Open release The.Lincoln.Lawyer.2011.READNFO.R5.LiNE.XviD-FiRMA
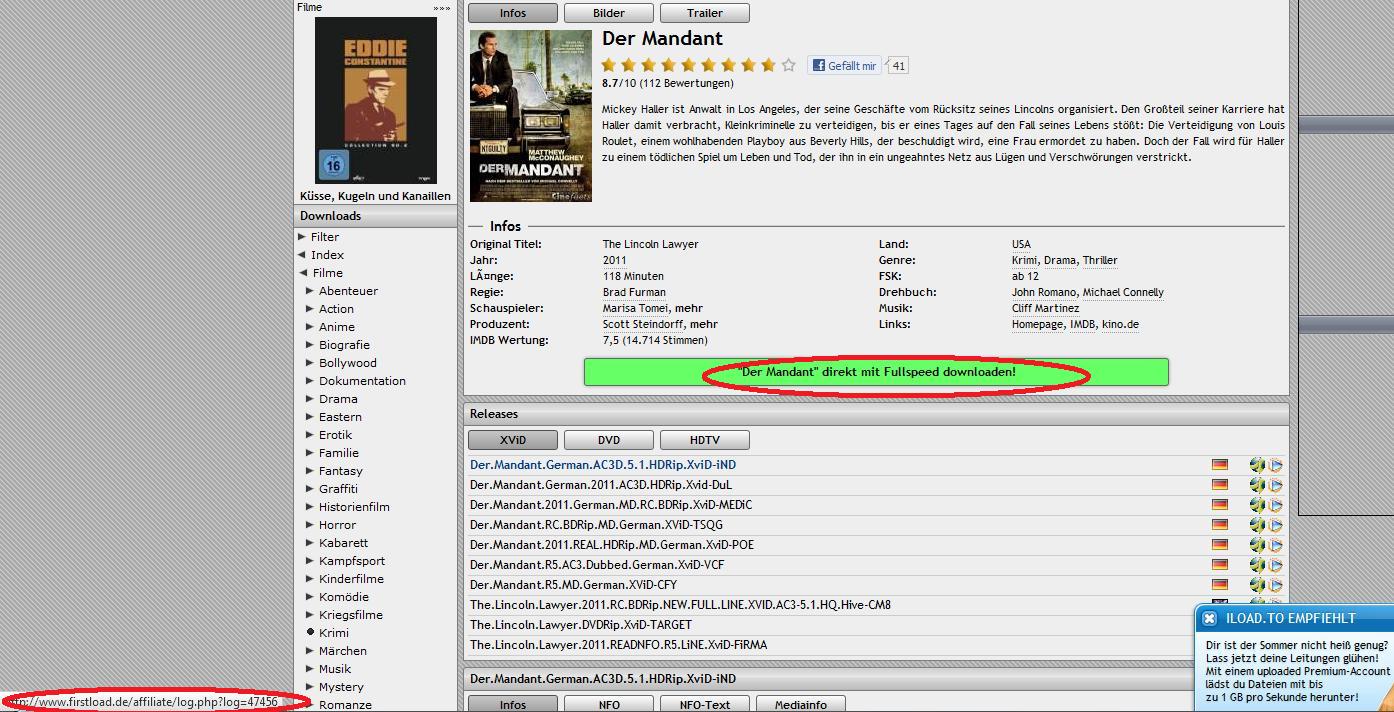 [618, 645]
